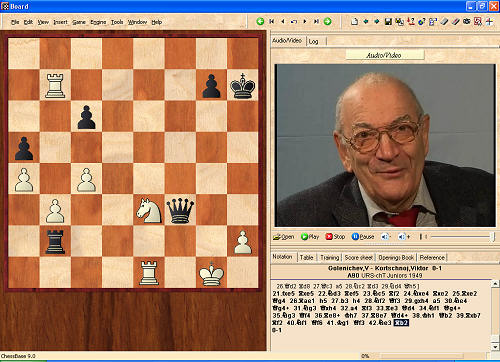Open the Edit menu
This screenshot has height=362, width=500.
[28, 22]
